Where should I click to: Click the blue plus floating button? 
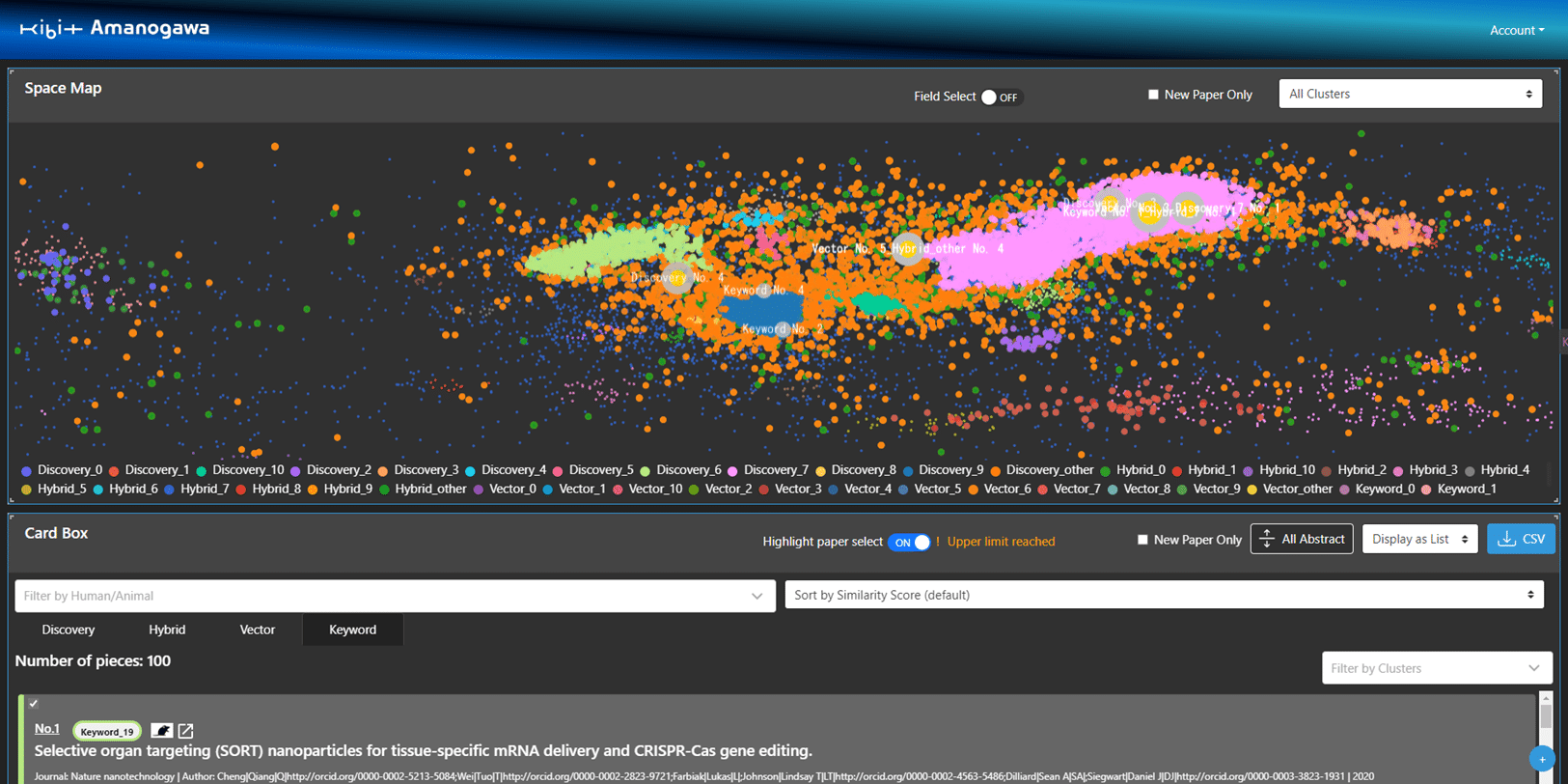coord(1542,759)
